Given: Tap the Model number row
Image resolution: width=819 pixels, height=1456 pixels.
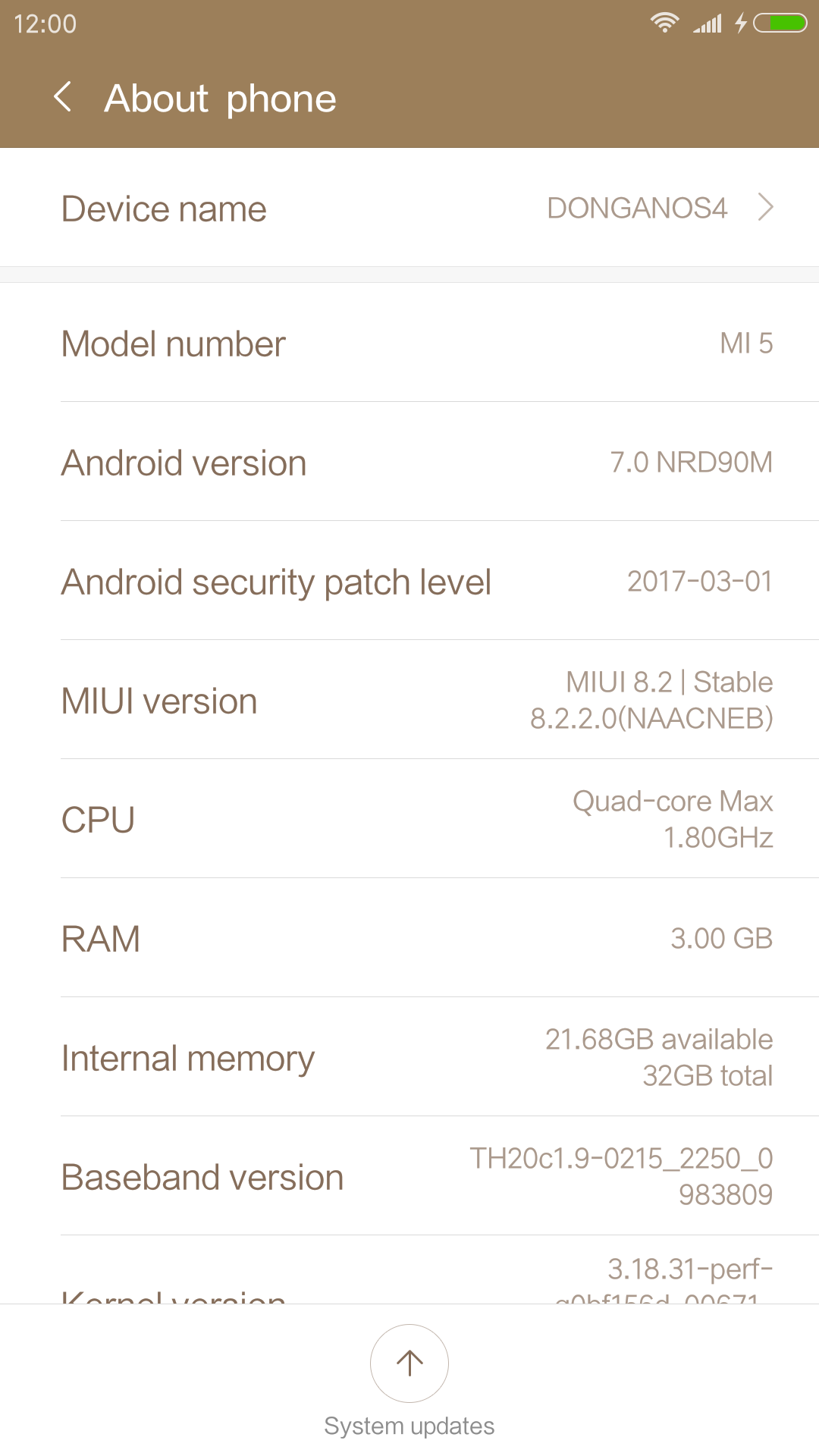Looking at the screenshot, I should click(409, 343).
